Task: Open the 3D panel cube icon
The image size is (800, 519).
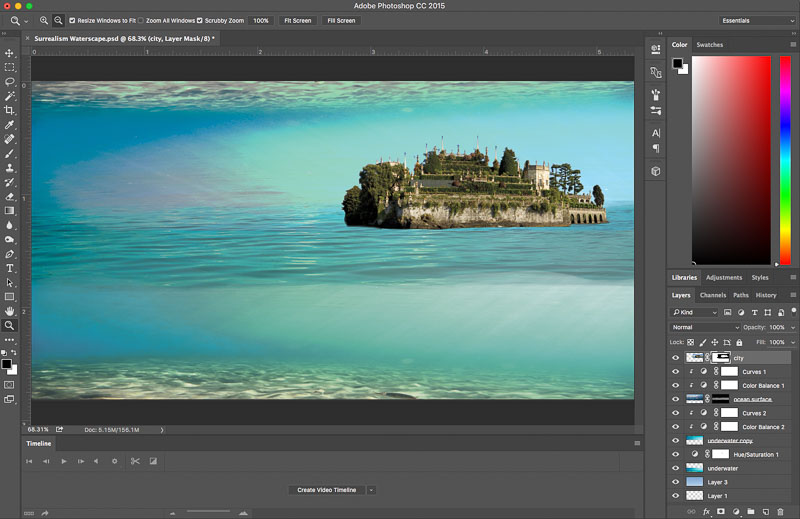Action: (656, 171)
